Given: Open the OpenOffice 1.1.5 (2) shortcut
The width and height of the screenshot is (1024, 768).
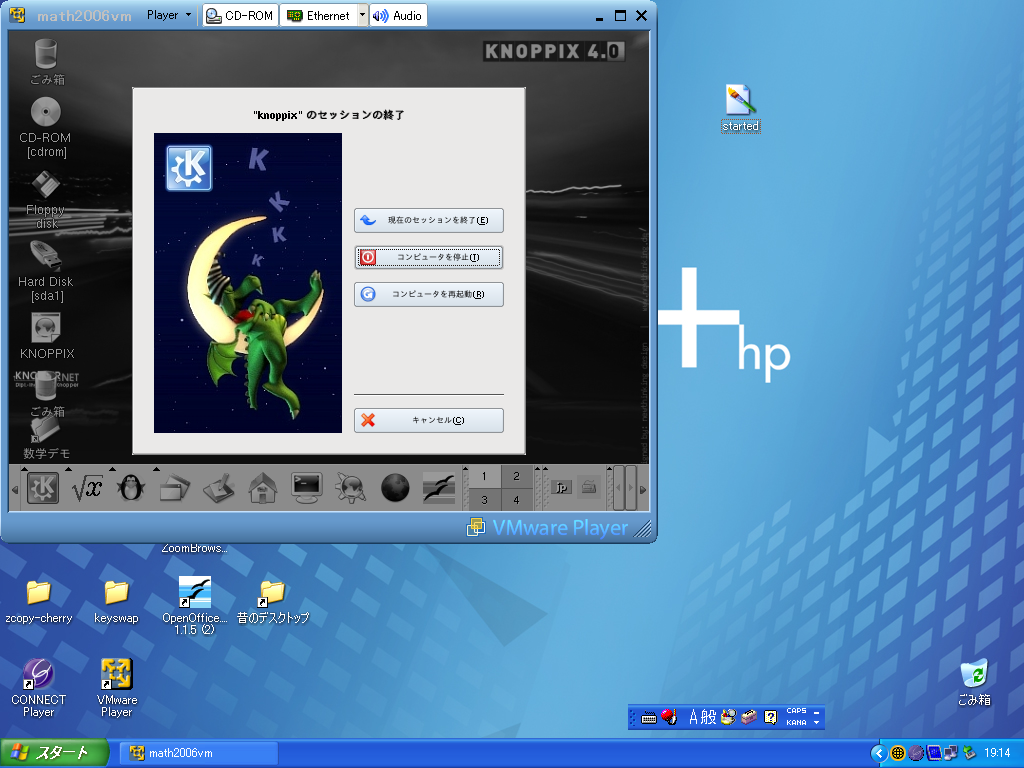Looking at the screenshot, I should pyautogui.click(x=195, y=606).
